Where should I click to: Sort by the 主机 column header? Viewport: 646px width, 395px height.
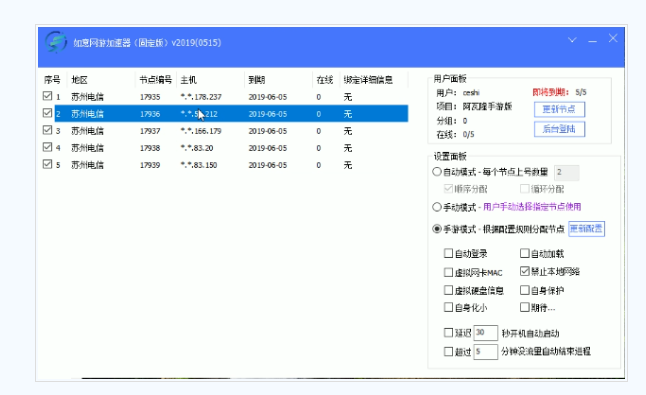[189, 80]
